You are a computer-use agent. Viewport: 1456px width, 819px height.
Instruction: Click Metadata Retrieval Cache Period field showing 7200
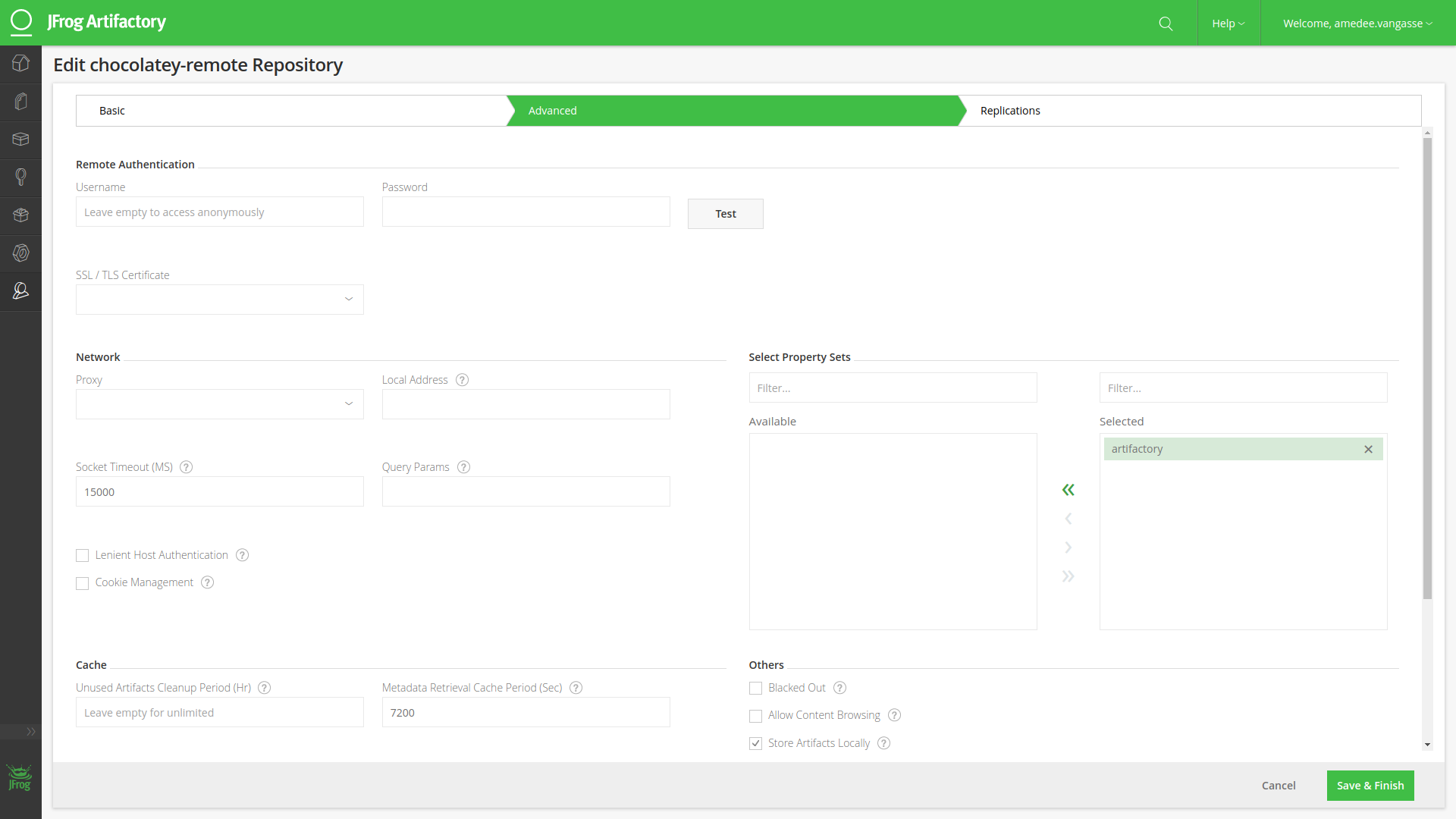point(526,712)
